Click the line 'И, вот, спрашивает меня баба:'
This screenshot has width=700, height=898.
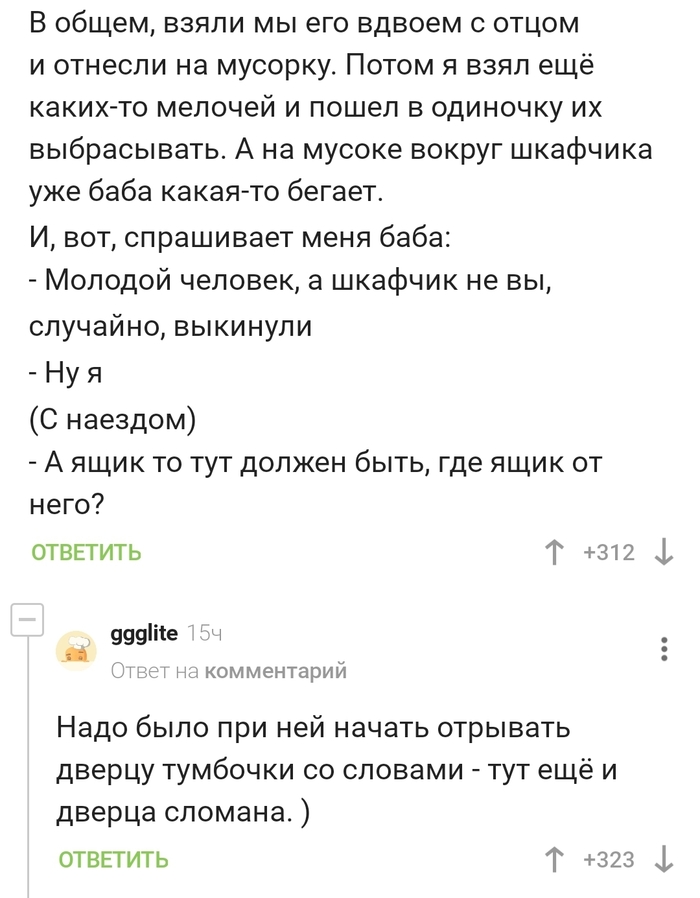pos(241,239)
